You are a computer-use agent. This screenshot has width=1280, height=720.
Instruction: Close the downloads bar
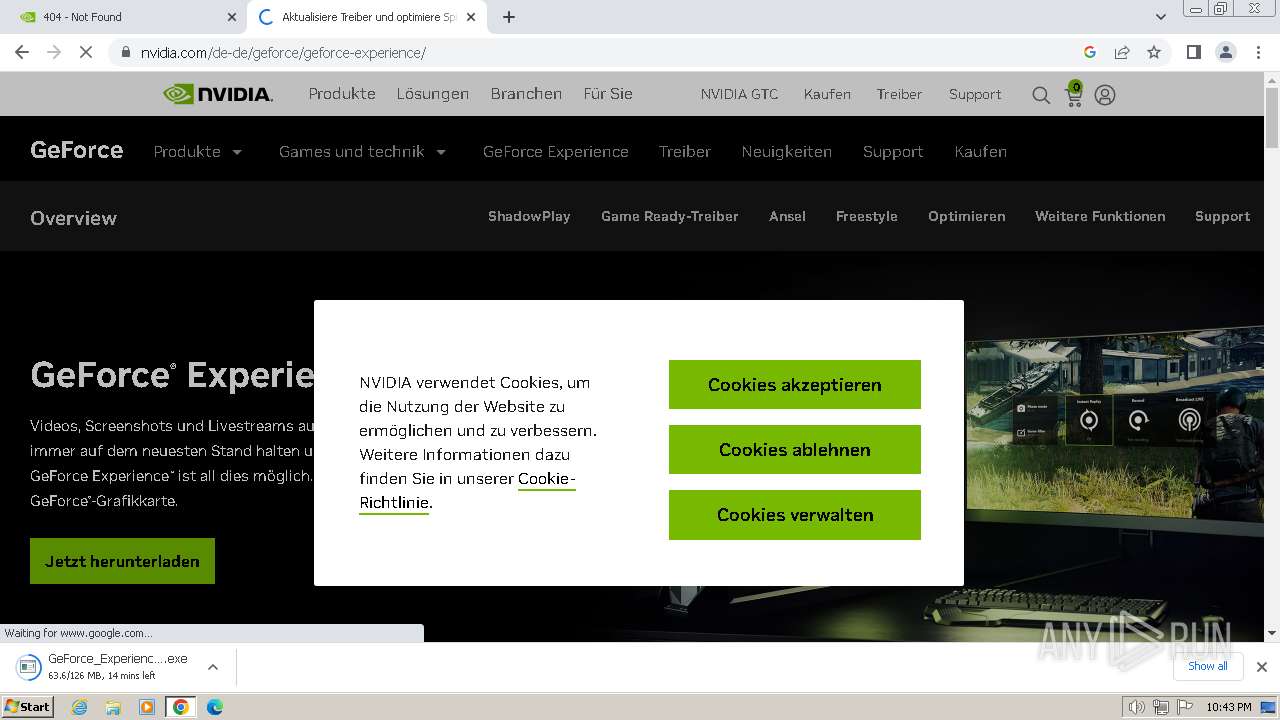point(1262,667)
